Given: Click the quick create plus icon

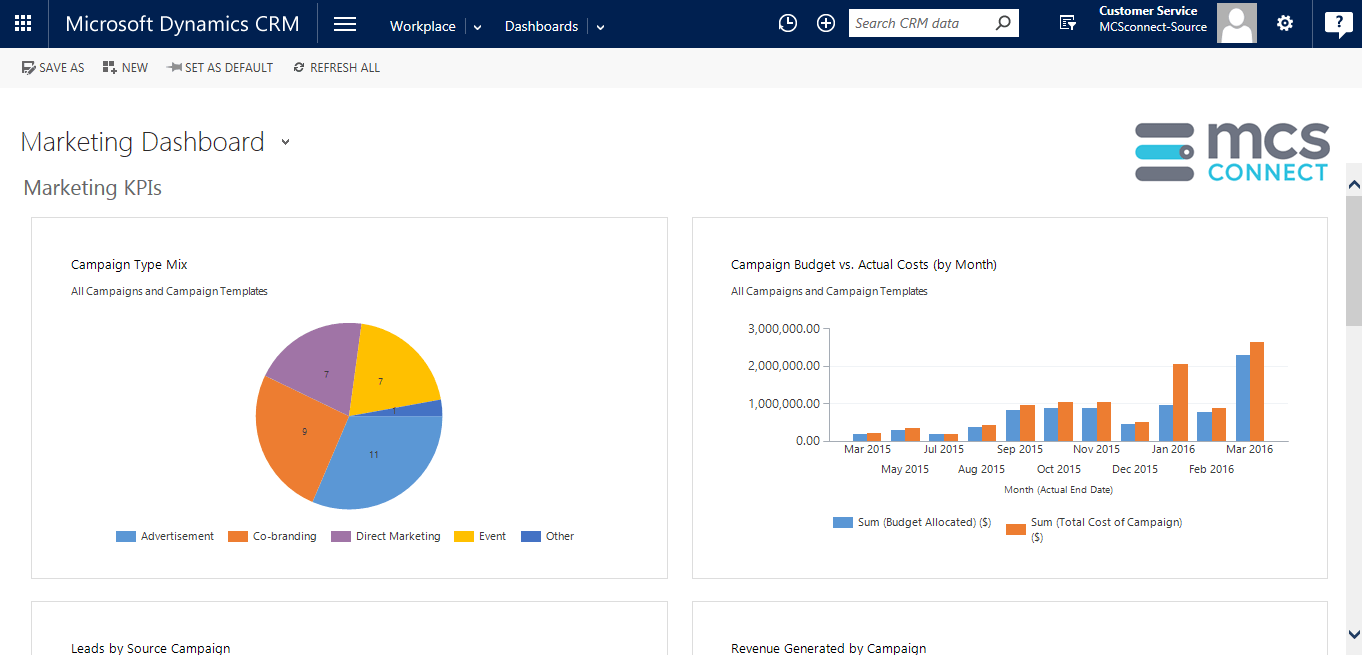Looking at the screenshot, I should (x=826, y=24).
